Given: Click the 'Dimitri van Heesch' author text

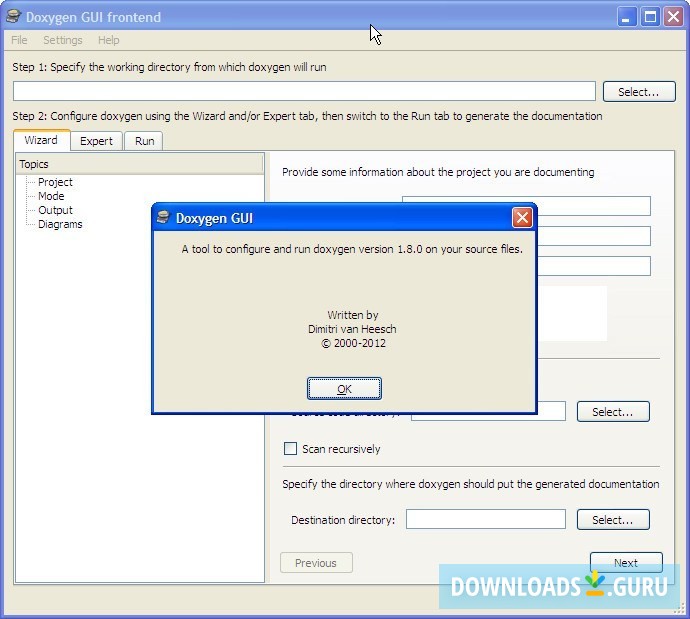Looking at the screenshot, I should [352, 329].
